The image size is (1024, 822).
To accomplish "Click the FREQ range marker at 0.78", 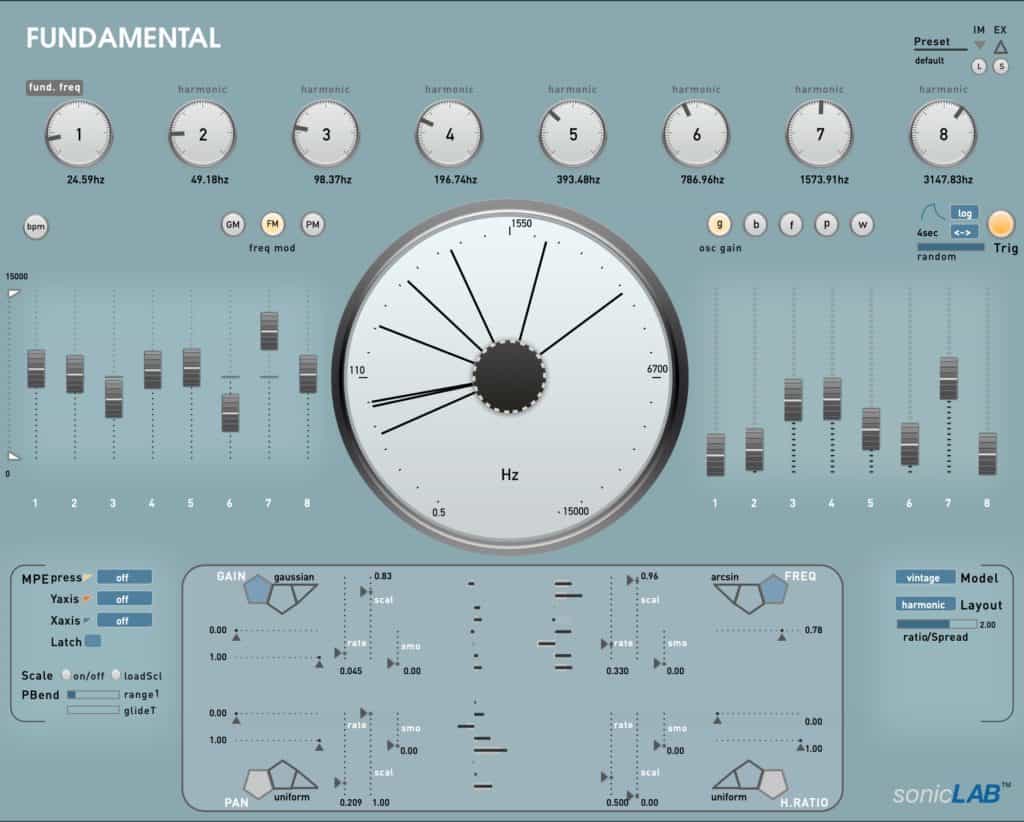I will pos(781,635).
